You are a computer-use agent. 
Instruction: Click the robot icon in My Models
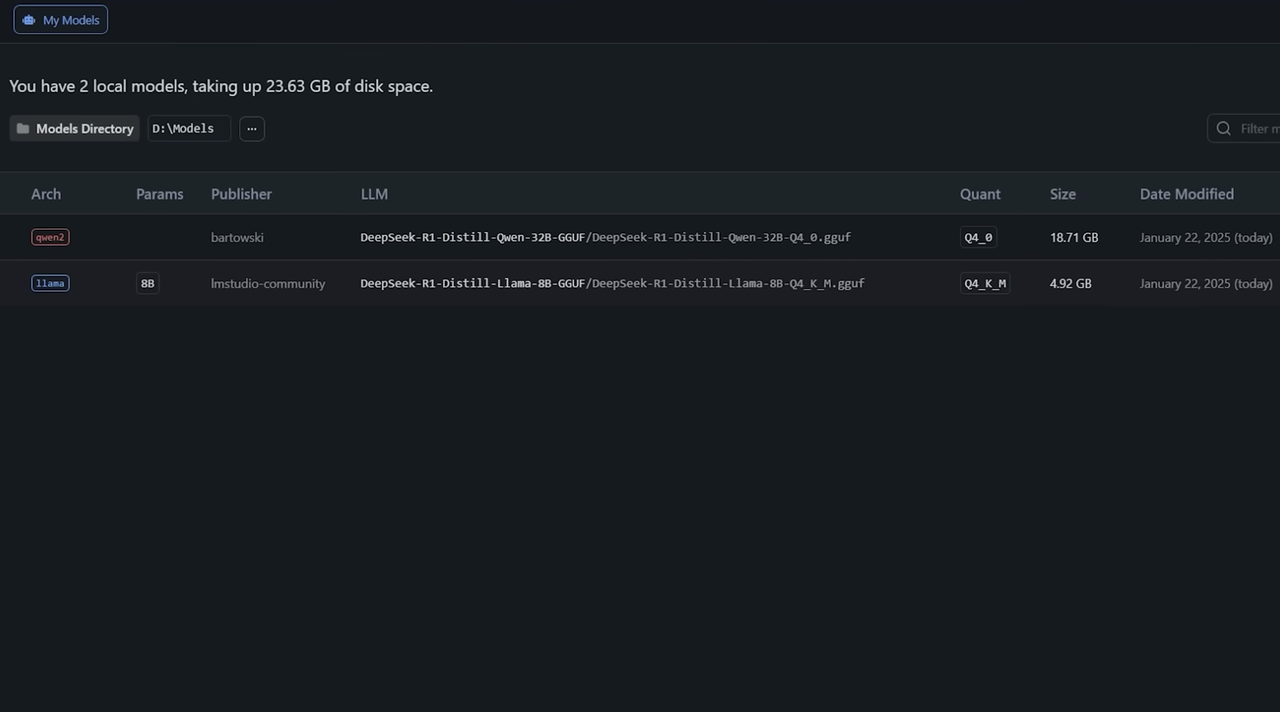pyautogui.click(x=29, y=20)
